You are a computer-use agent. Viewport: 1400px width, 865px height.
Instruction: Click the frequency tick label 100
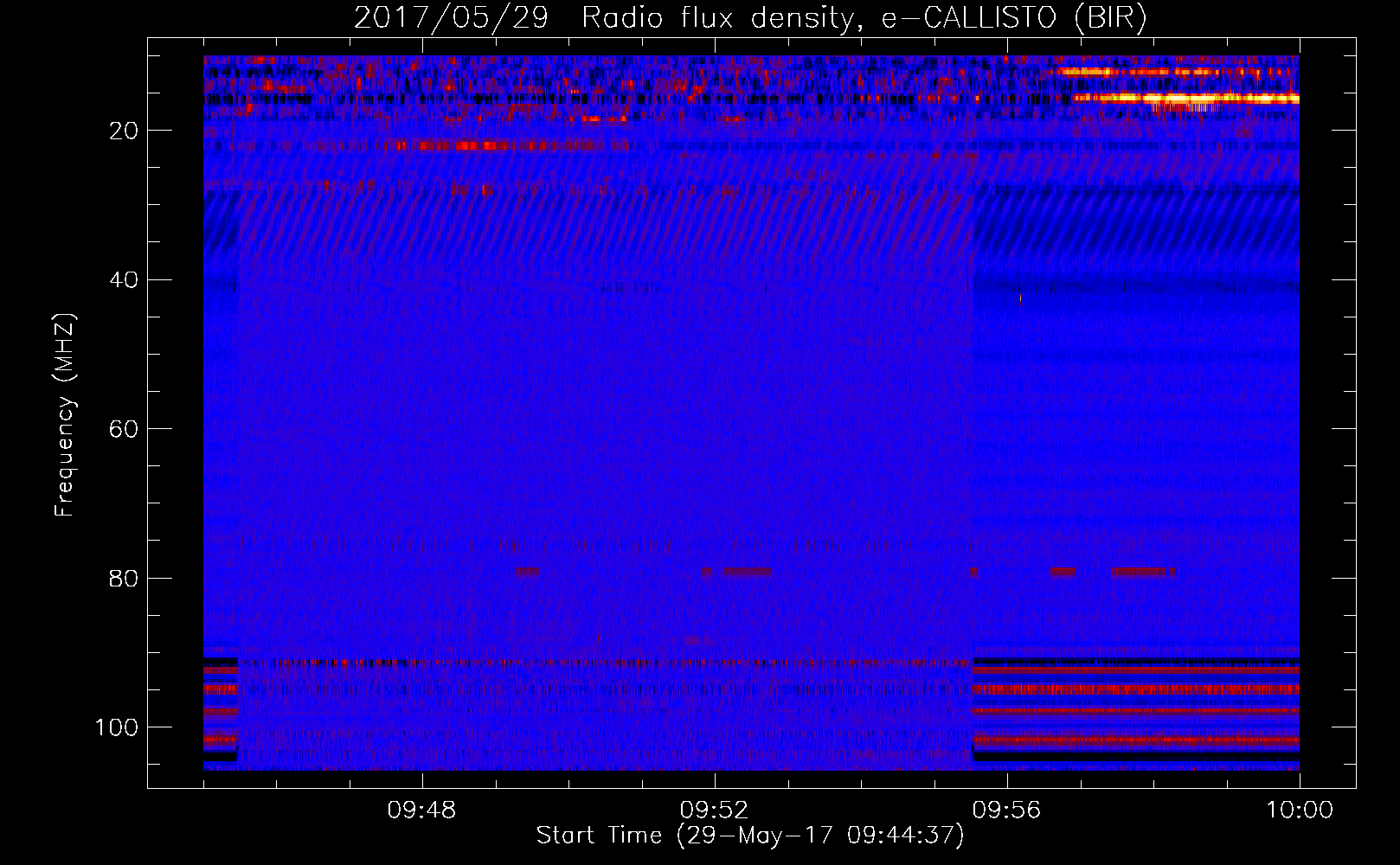[118, 727]
